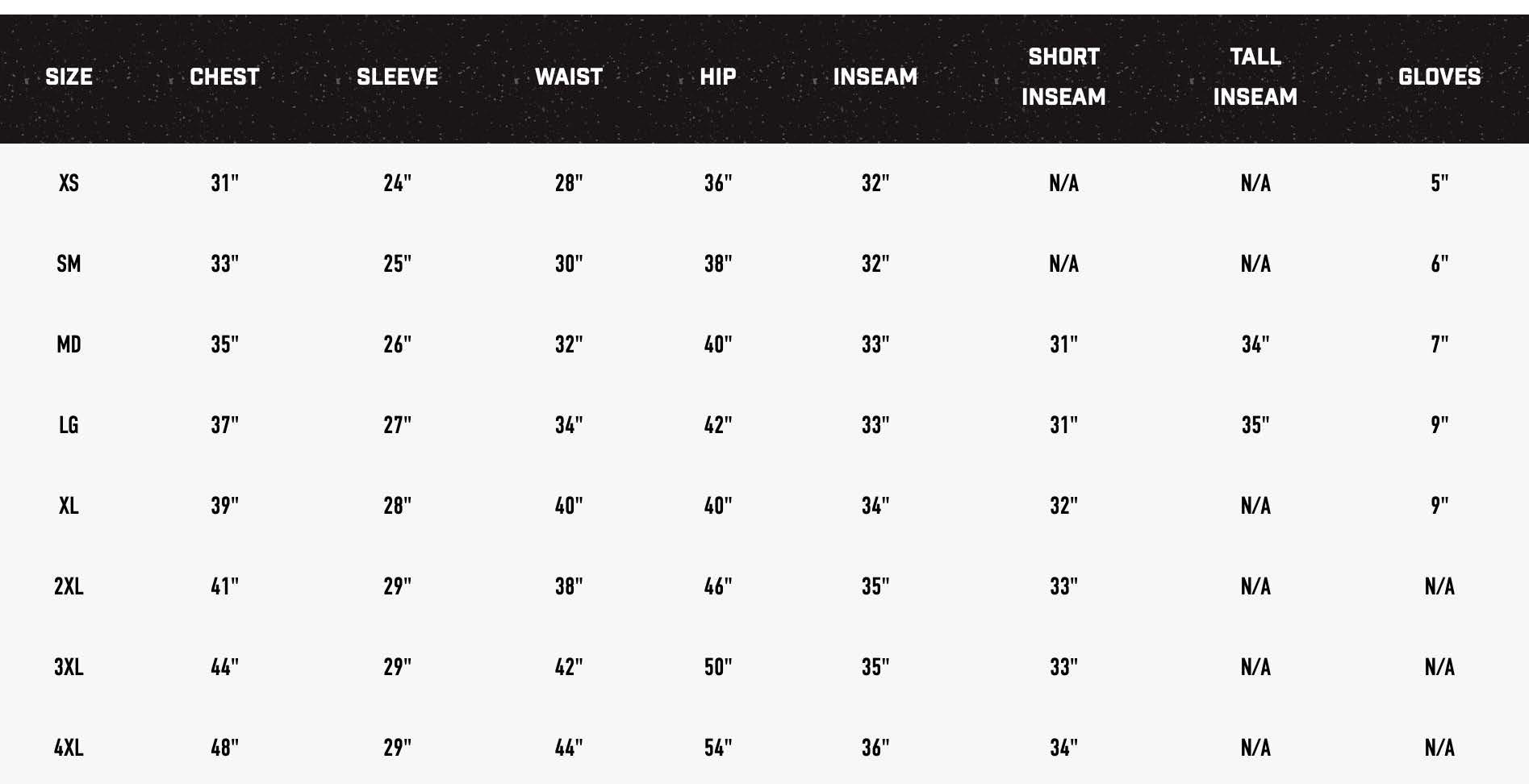Click the CHEST column header
Viewport: 1529px width, 784px height.
click(x=224, y=77)
